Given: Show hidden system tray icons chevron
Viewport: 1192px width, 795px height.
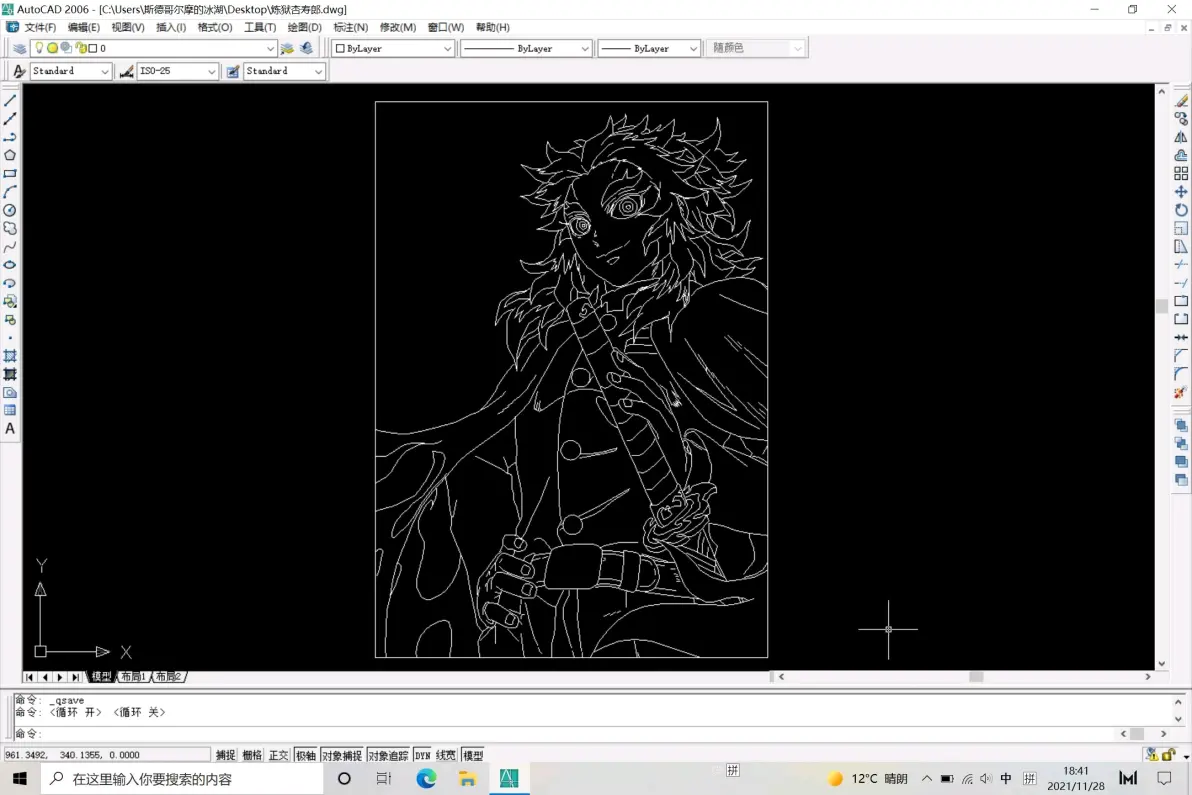Looking at the screenshot, I should 926,778.
